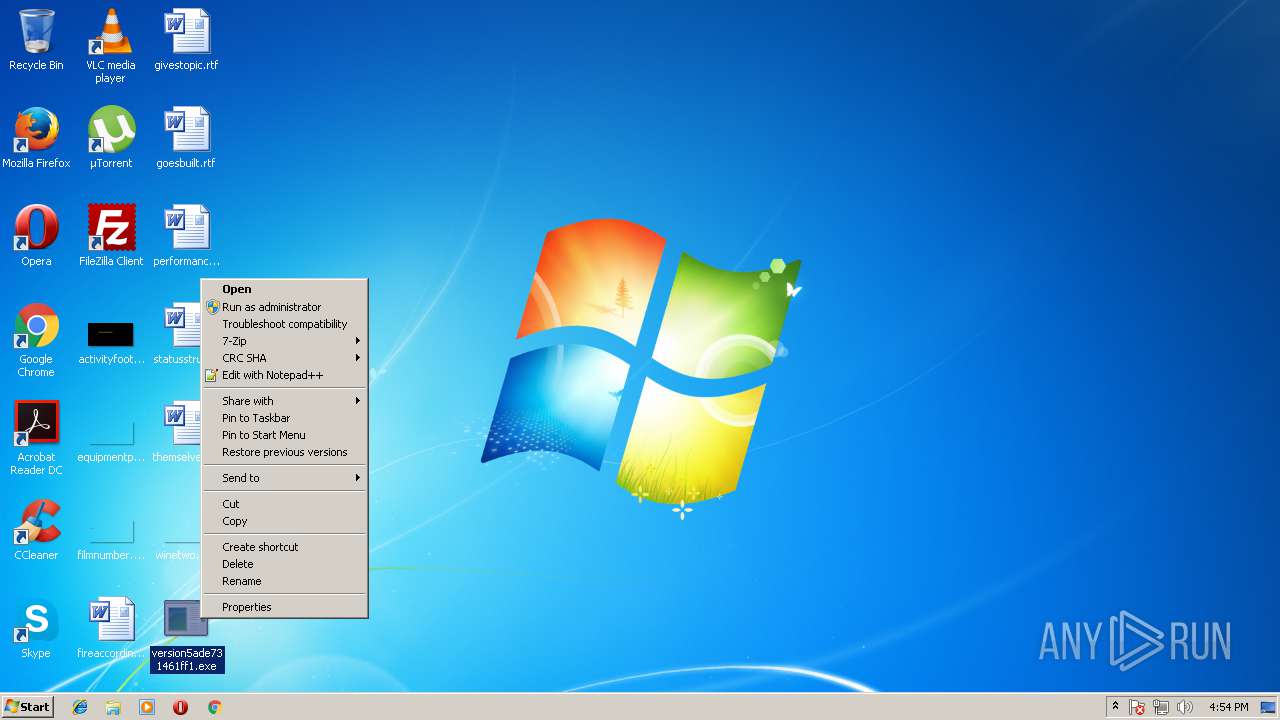This screenshot has width=1280, height=720.
Task: Choose Troubleshoot compatibility
Action: tap(284, 324)
